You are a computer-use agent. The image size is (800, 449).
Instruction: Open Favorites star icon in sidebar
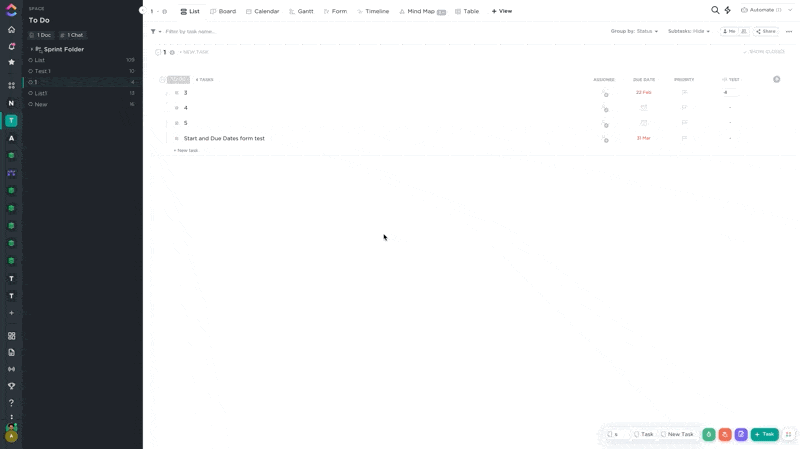pos(11,62)
